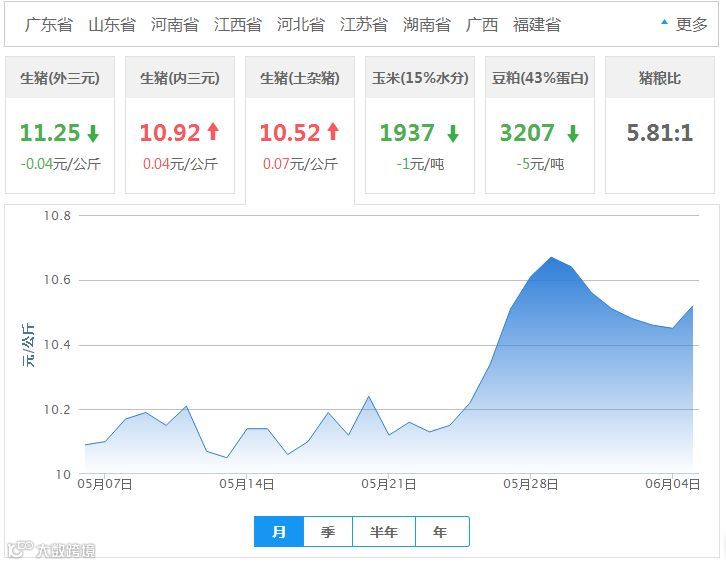Click the 06月04日 axis label
The height and width of the screenshot is (565, 726).
point(673,484)
